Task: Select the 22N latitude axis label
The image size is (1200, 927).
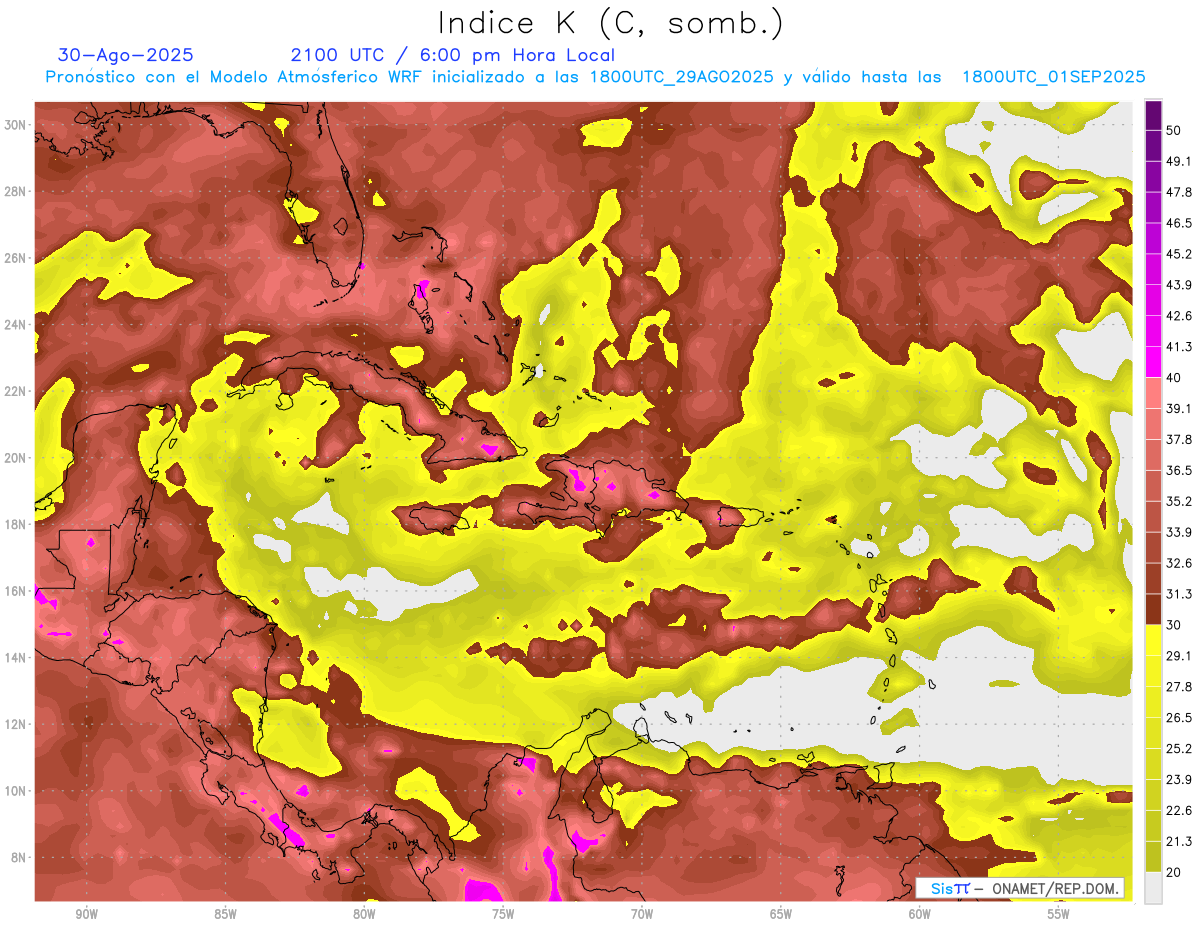Action: [15, 391]
